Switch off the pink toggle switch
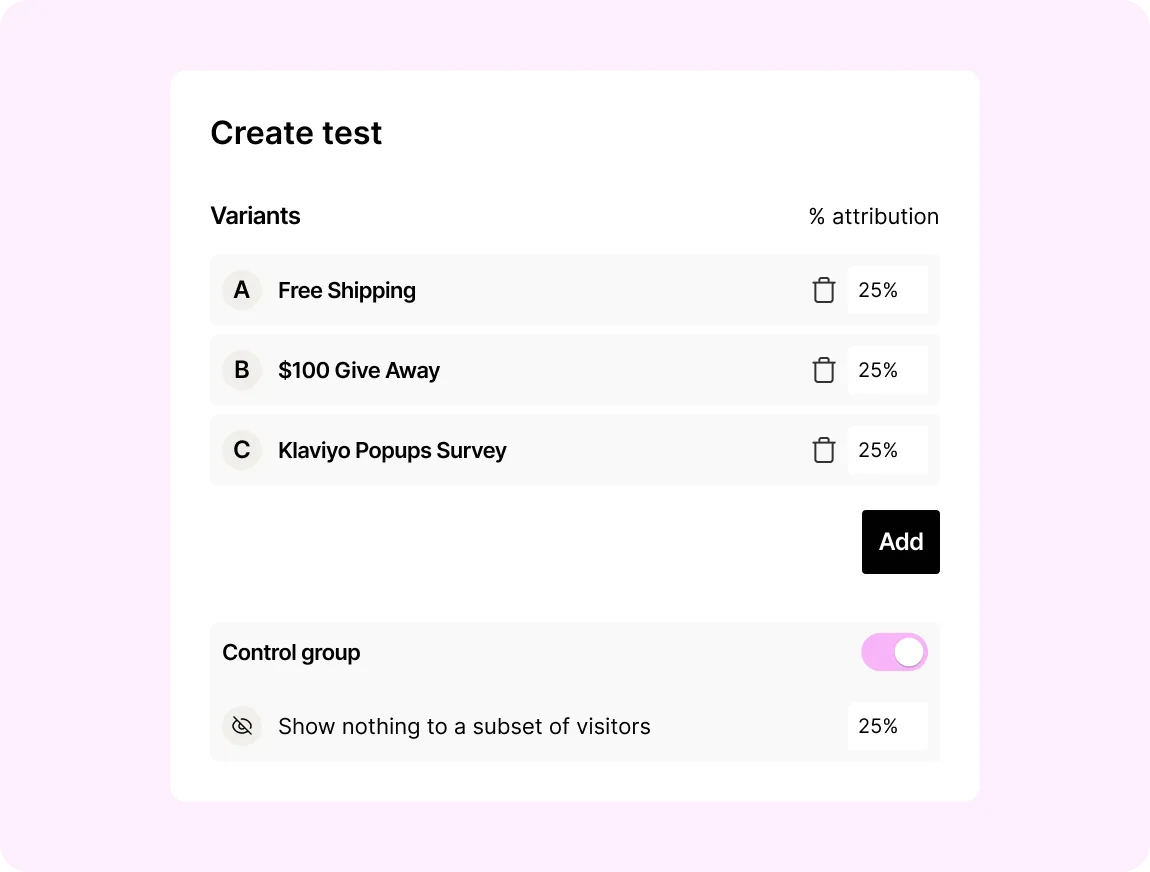The image size is (1150, 872). (x=894, y=652)
